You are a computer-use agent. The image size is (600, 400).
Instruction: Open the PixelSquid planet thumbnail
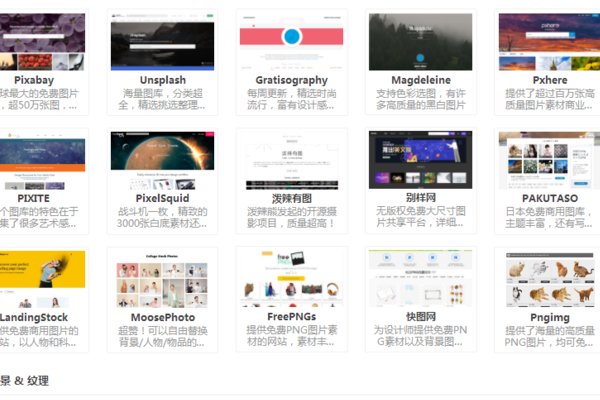pos(162,160)
